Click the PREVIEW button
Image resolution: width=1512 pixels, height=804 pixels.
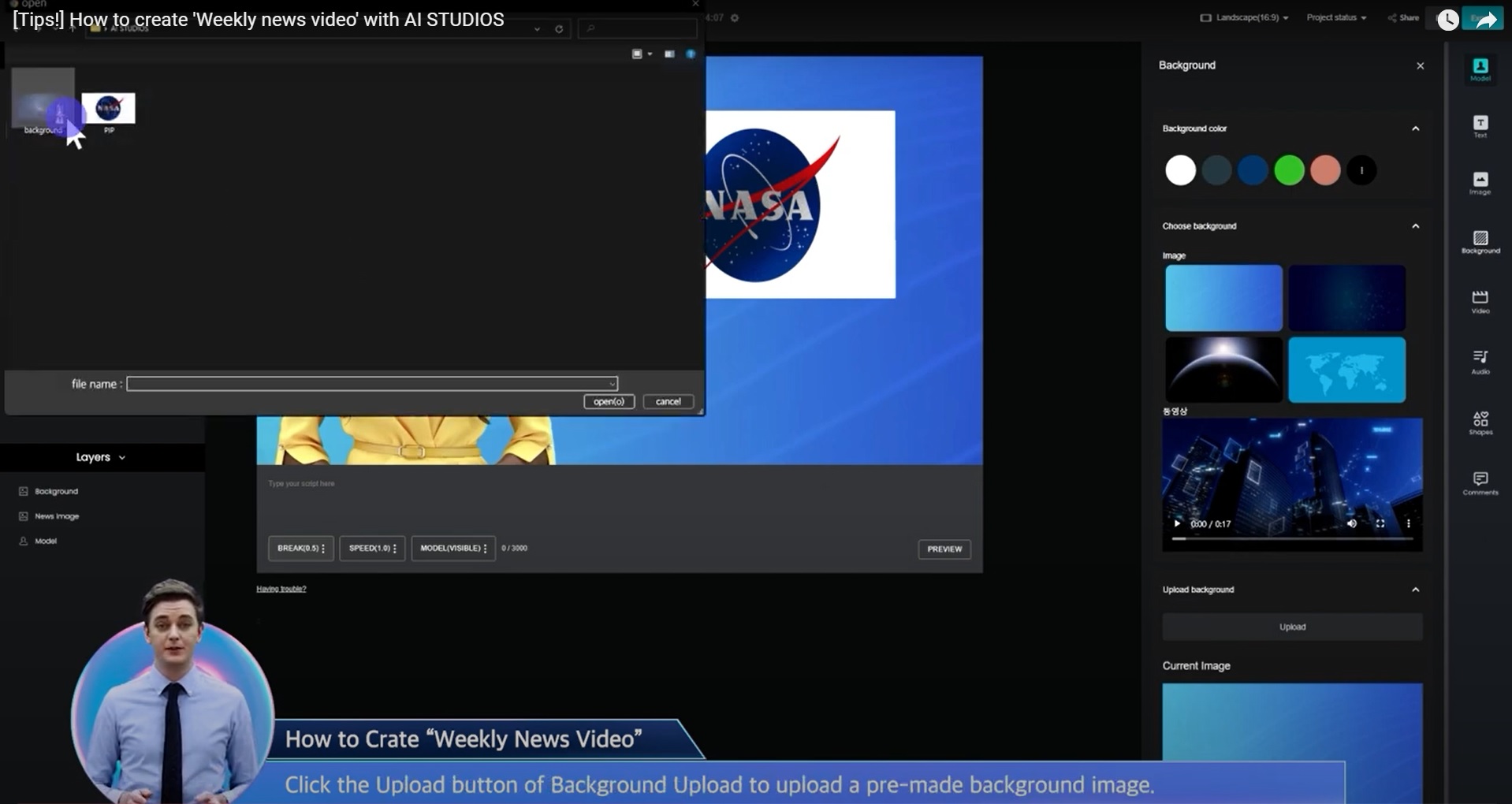(x=944, y=549)
